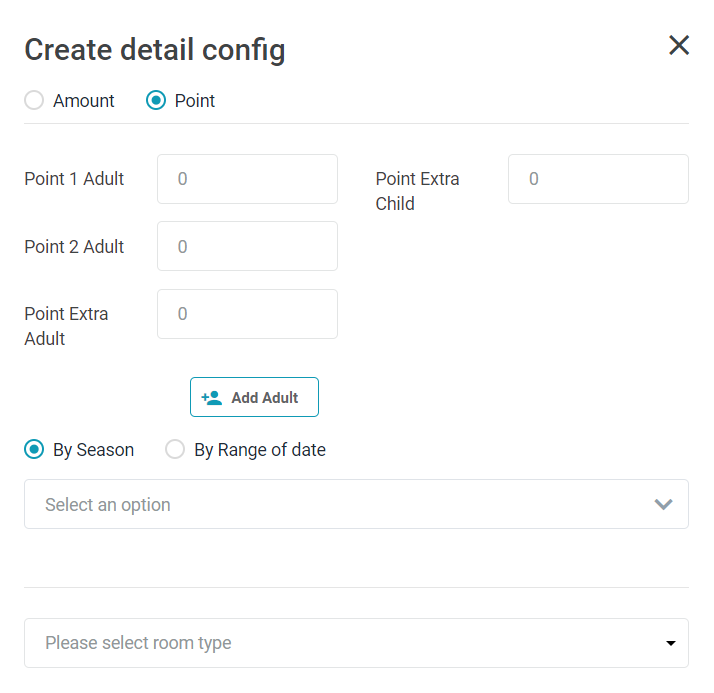Viewport: 714px width, 693px height.
Task: Select the Amount radio button
Action: [x=34, y=100]
